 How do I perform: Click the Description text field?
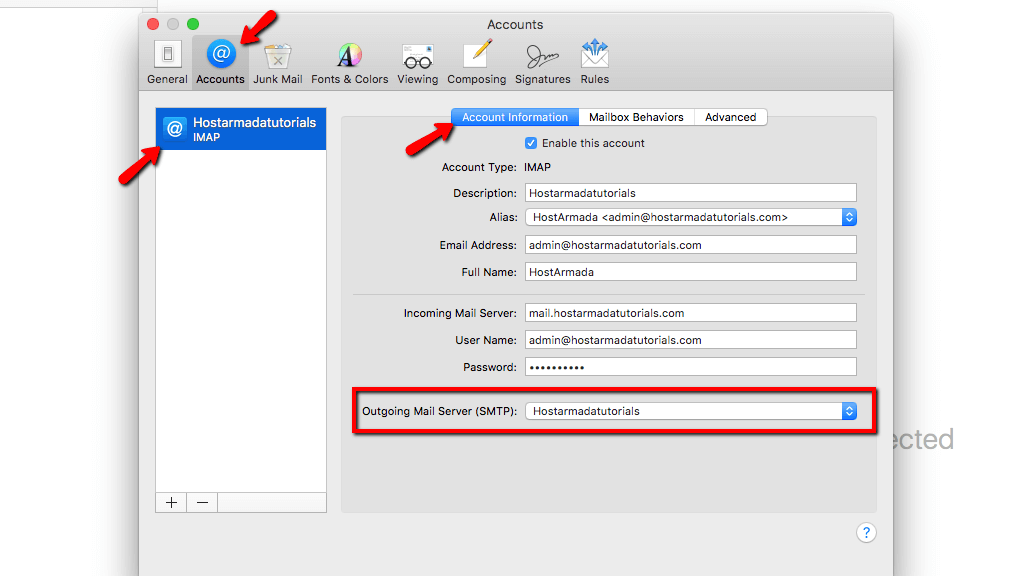pos(691,193)
